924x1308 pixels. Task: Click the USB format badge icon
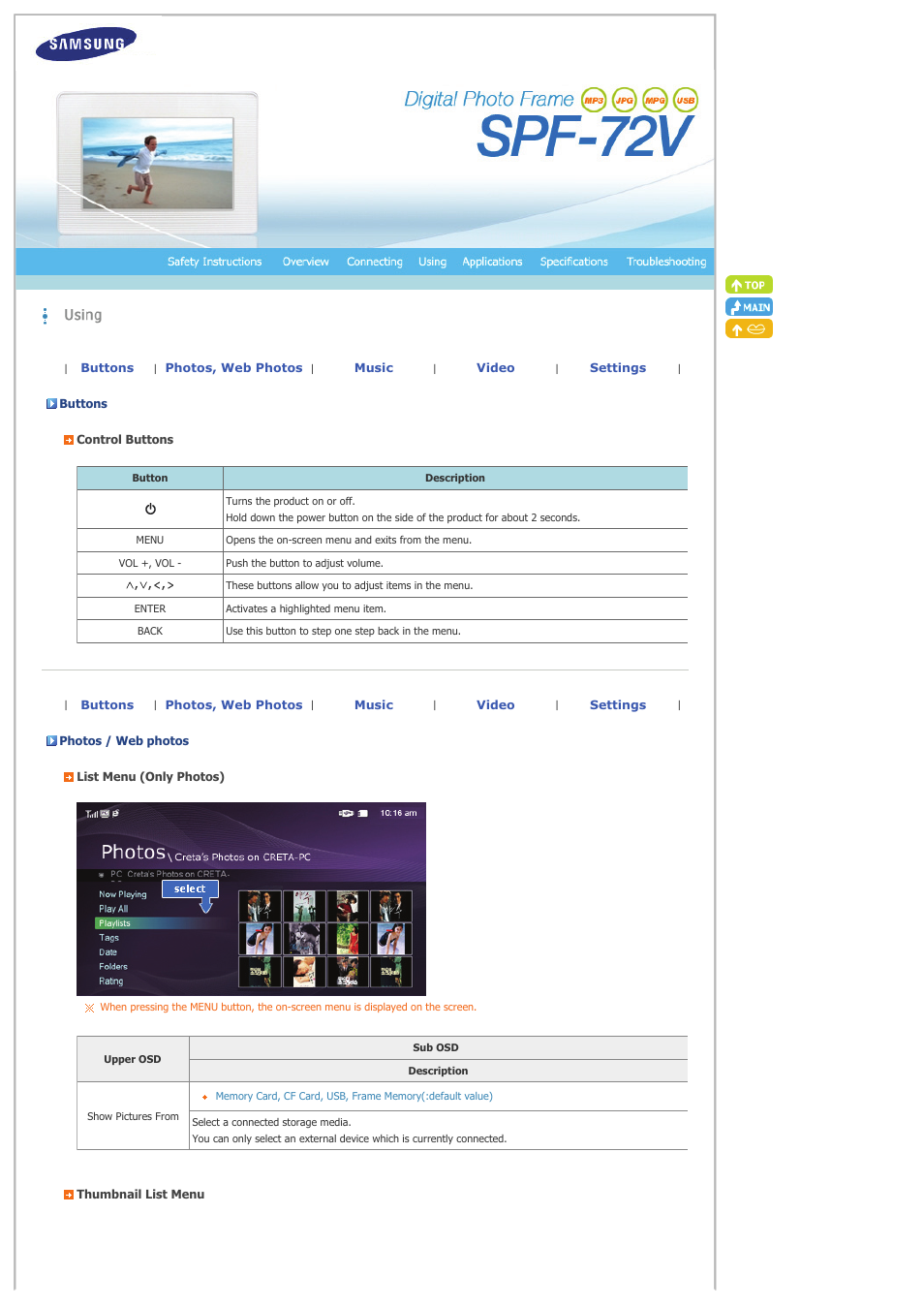click(686, 100)
